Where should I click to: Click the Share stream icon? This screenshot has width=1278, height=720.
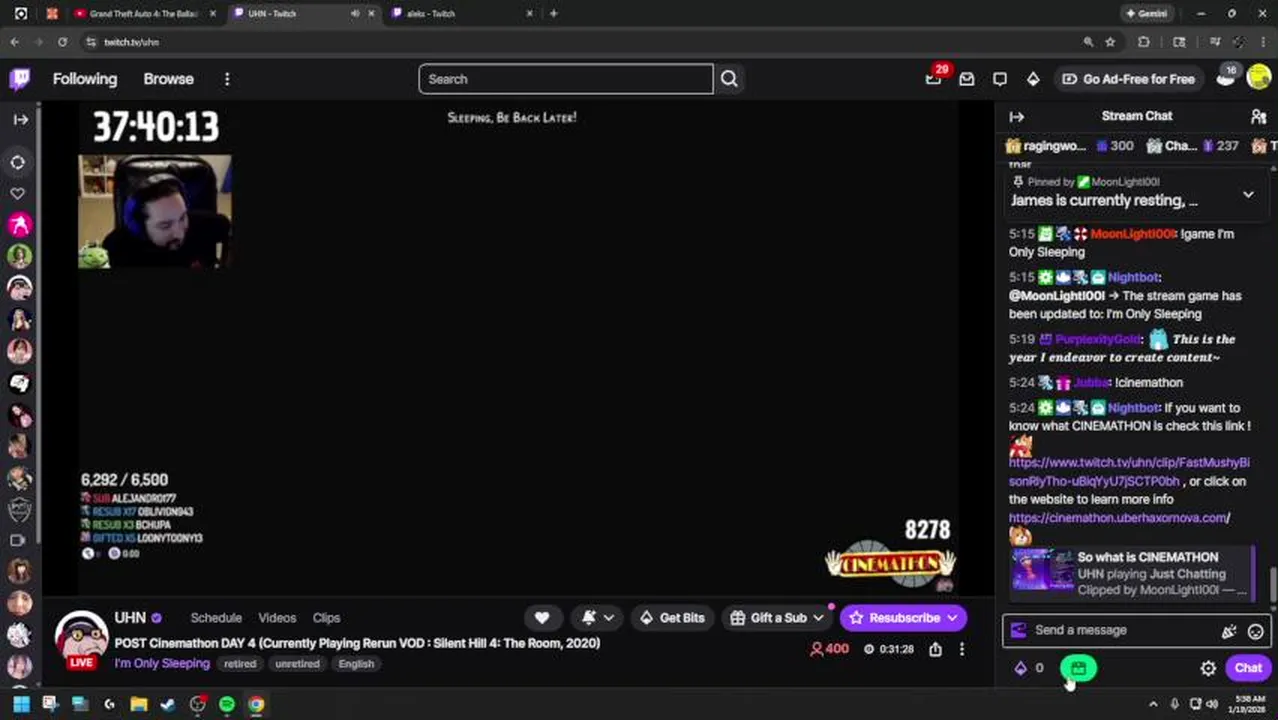935,649
